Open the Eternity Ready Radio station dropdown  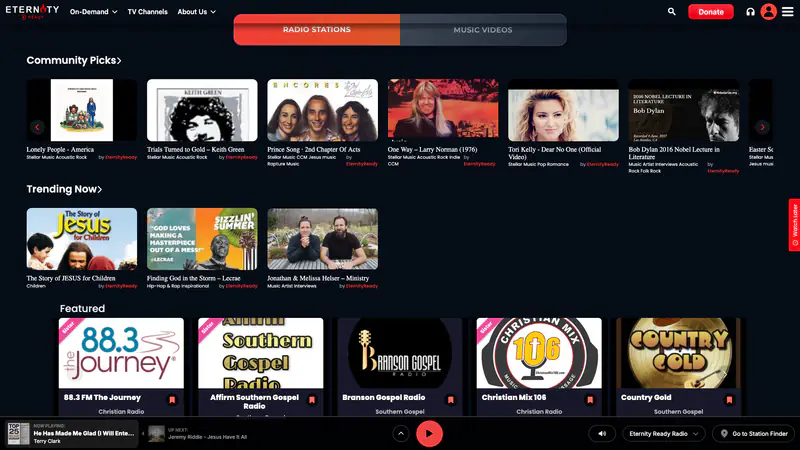(663, 434)
